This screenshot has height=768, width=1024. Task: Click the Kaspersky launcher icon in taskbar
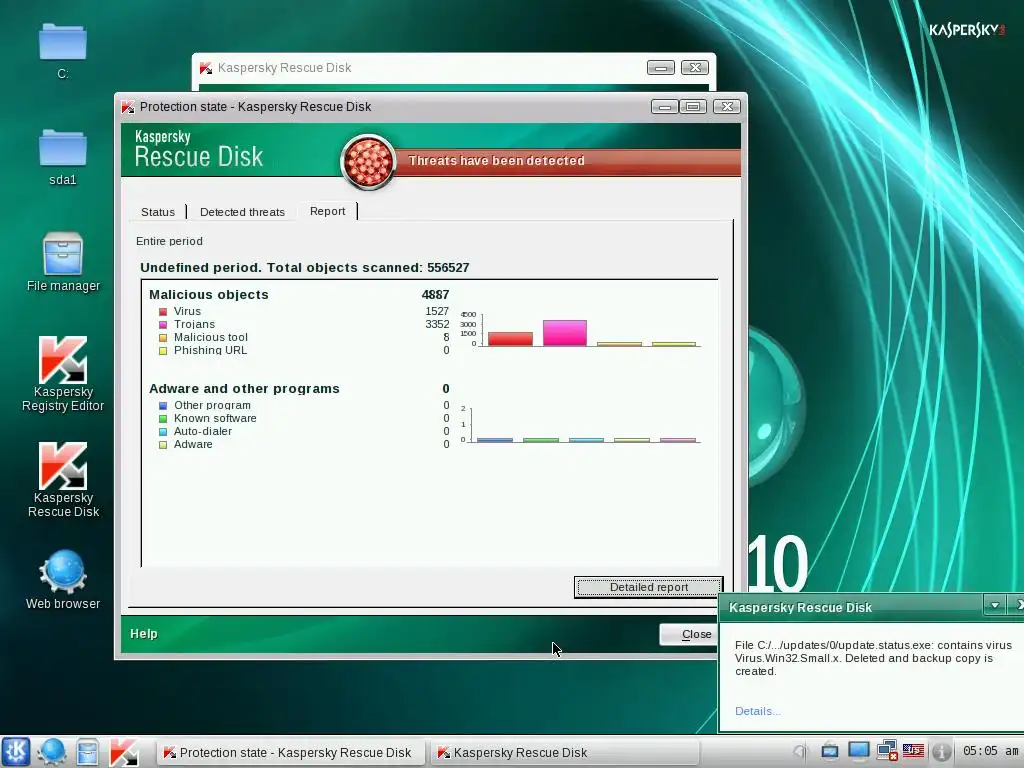[123, 752]
